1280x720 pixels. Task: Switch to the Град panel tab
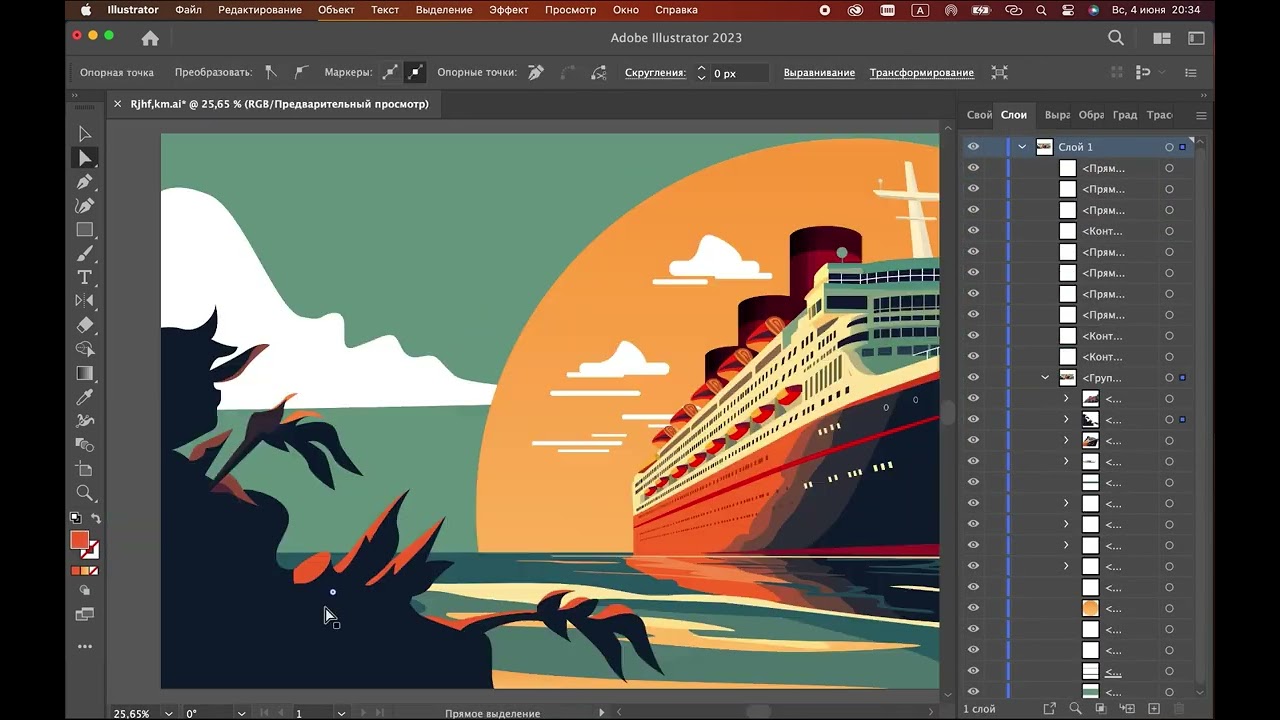coord(1125,115)
